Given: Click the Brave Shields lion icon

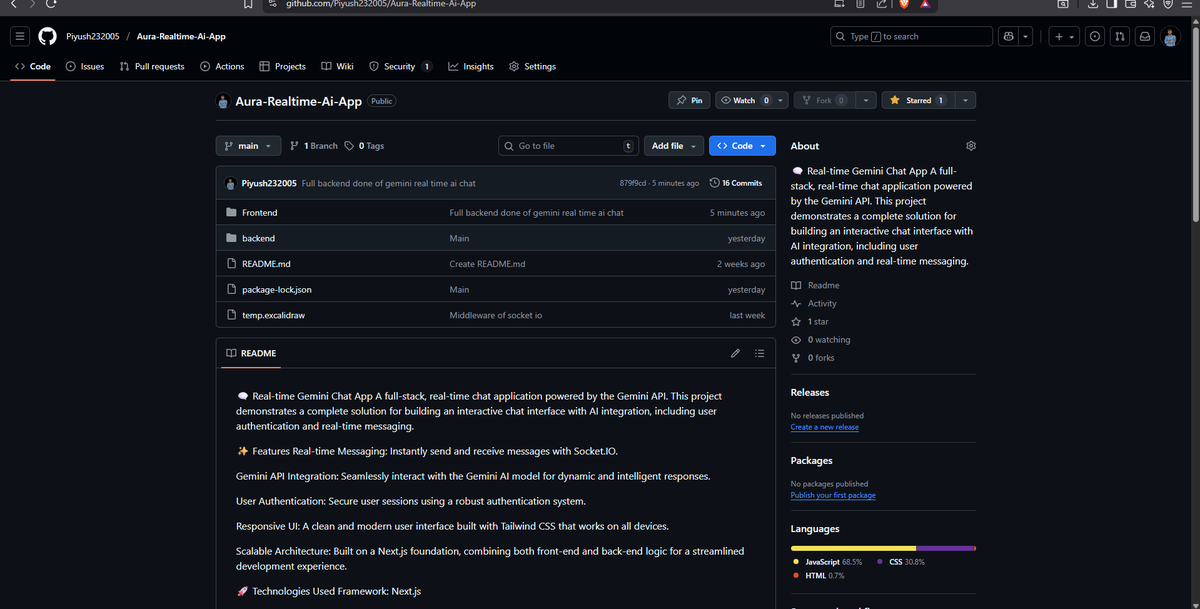Looking at the screenshot, I should pyautogui.click(x=904, y=5).
